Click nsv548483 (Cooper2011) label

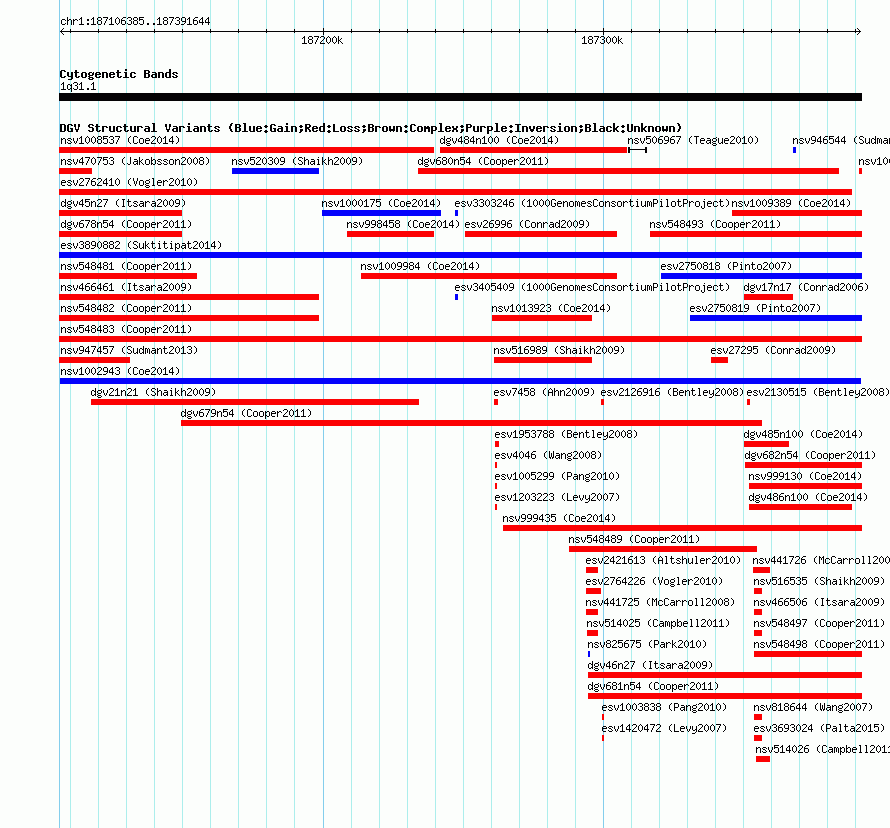(126, 329)
